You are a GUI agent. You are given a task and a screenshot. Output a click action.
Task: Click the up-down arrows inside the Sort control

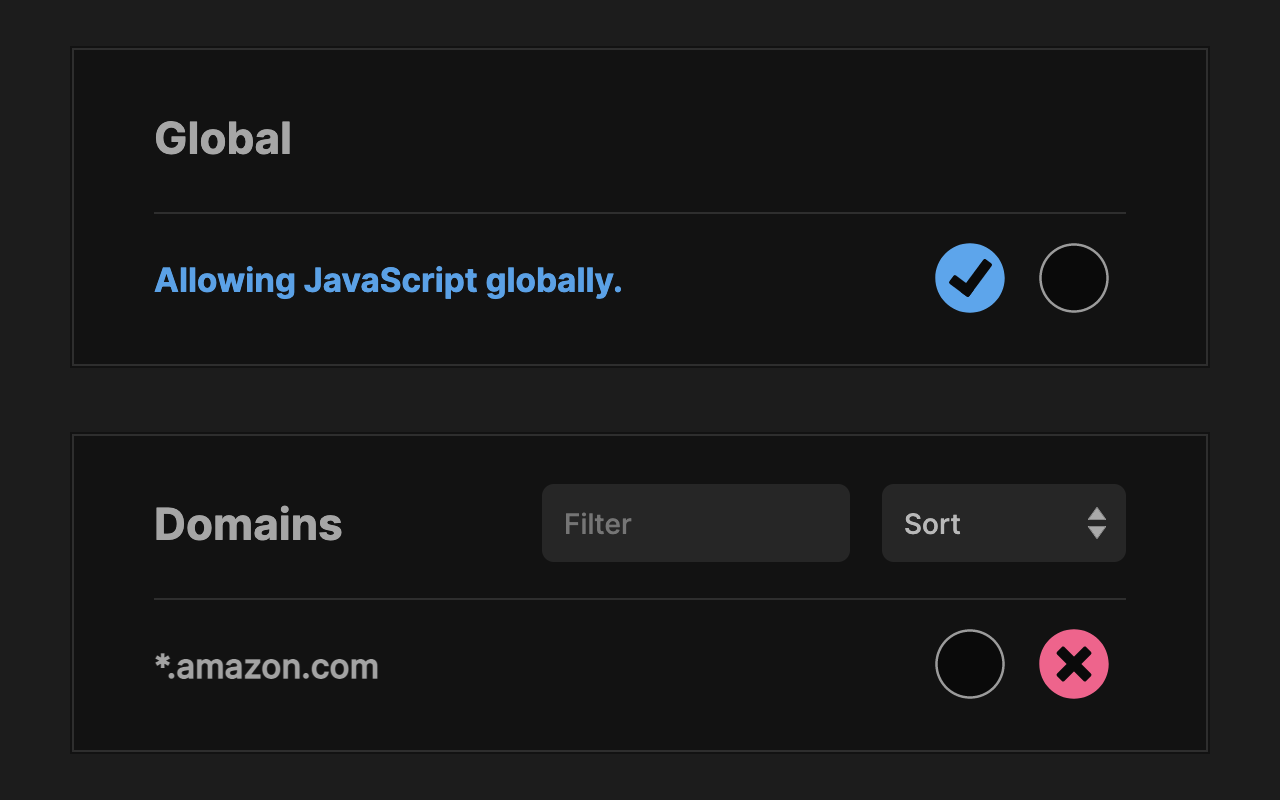(1095, 522)
